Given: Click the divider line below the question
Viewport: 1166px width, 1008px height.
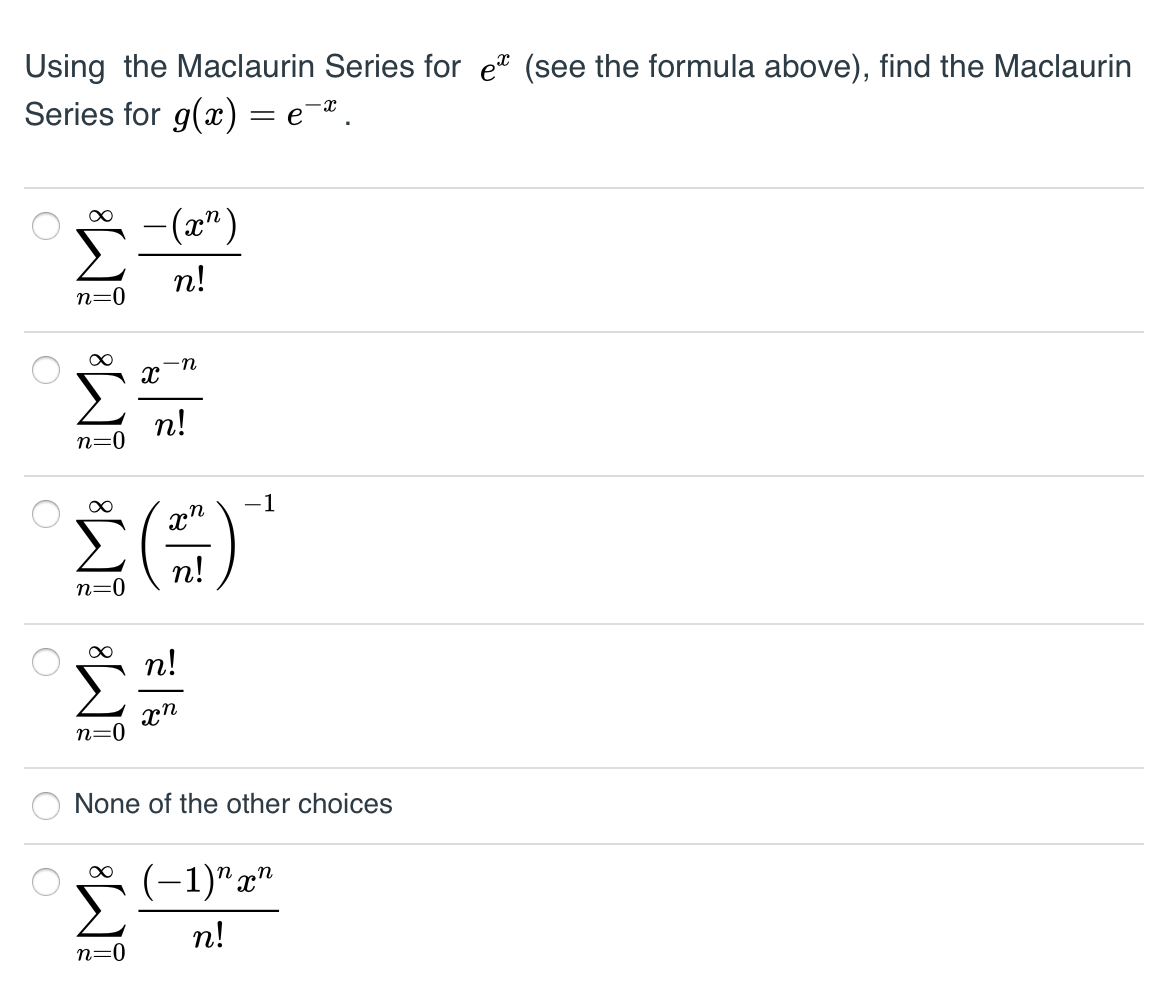Looking at the screenshot, I should [x=583, y=186].
